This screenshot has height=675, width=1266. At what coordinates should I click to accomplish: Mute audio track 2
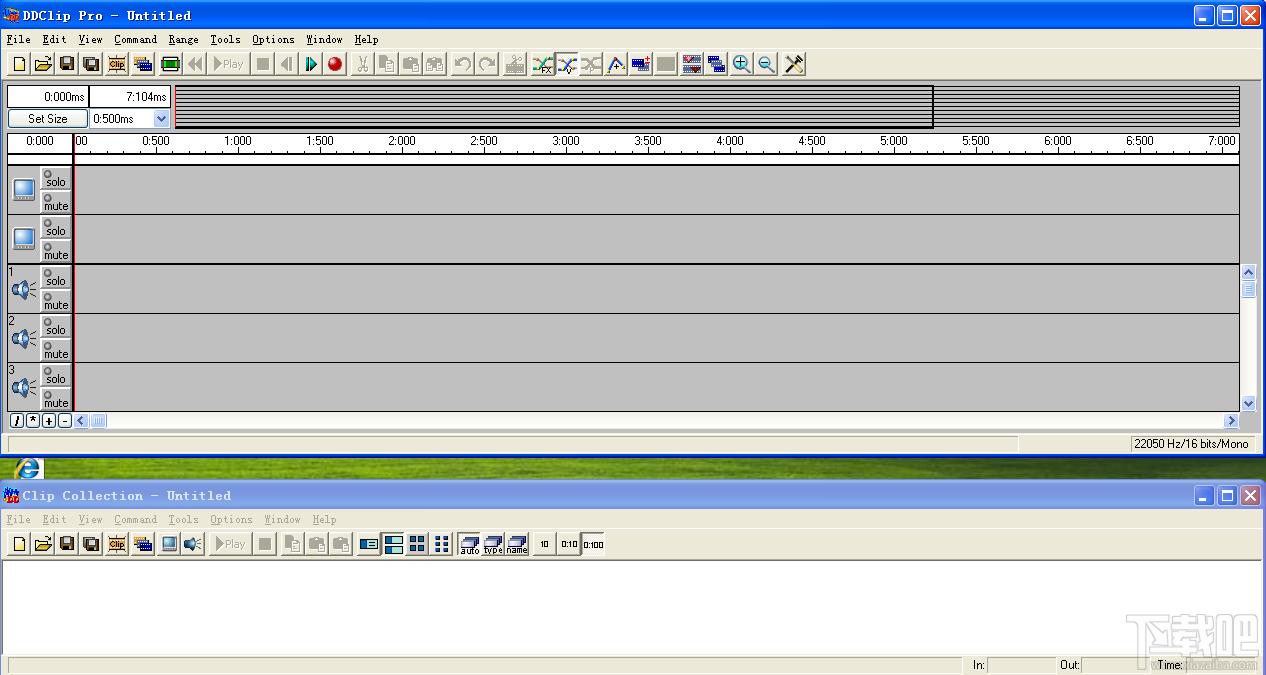click(56, 350)
